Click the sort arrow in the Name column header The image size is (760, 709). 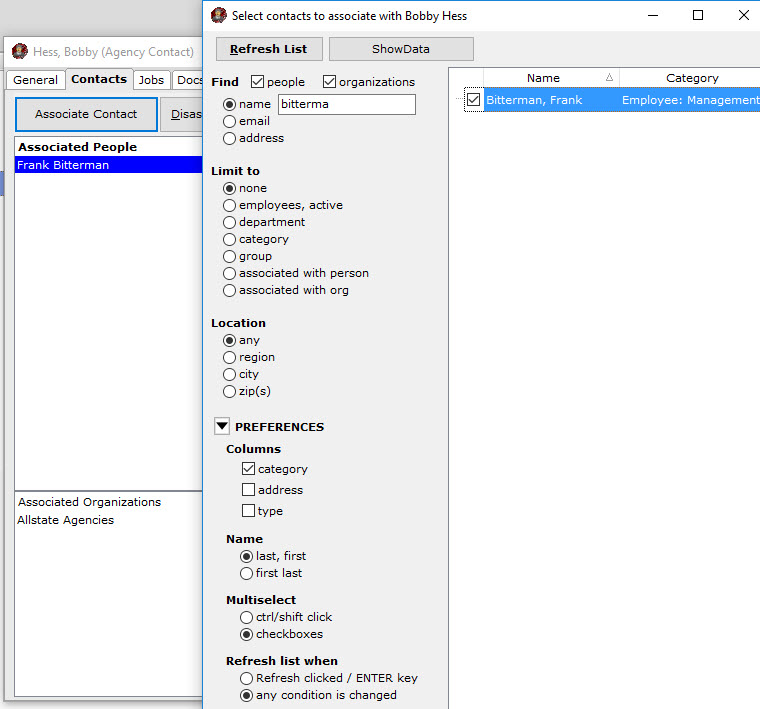[609, 78]
